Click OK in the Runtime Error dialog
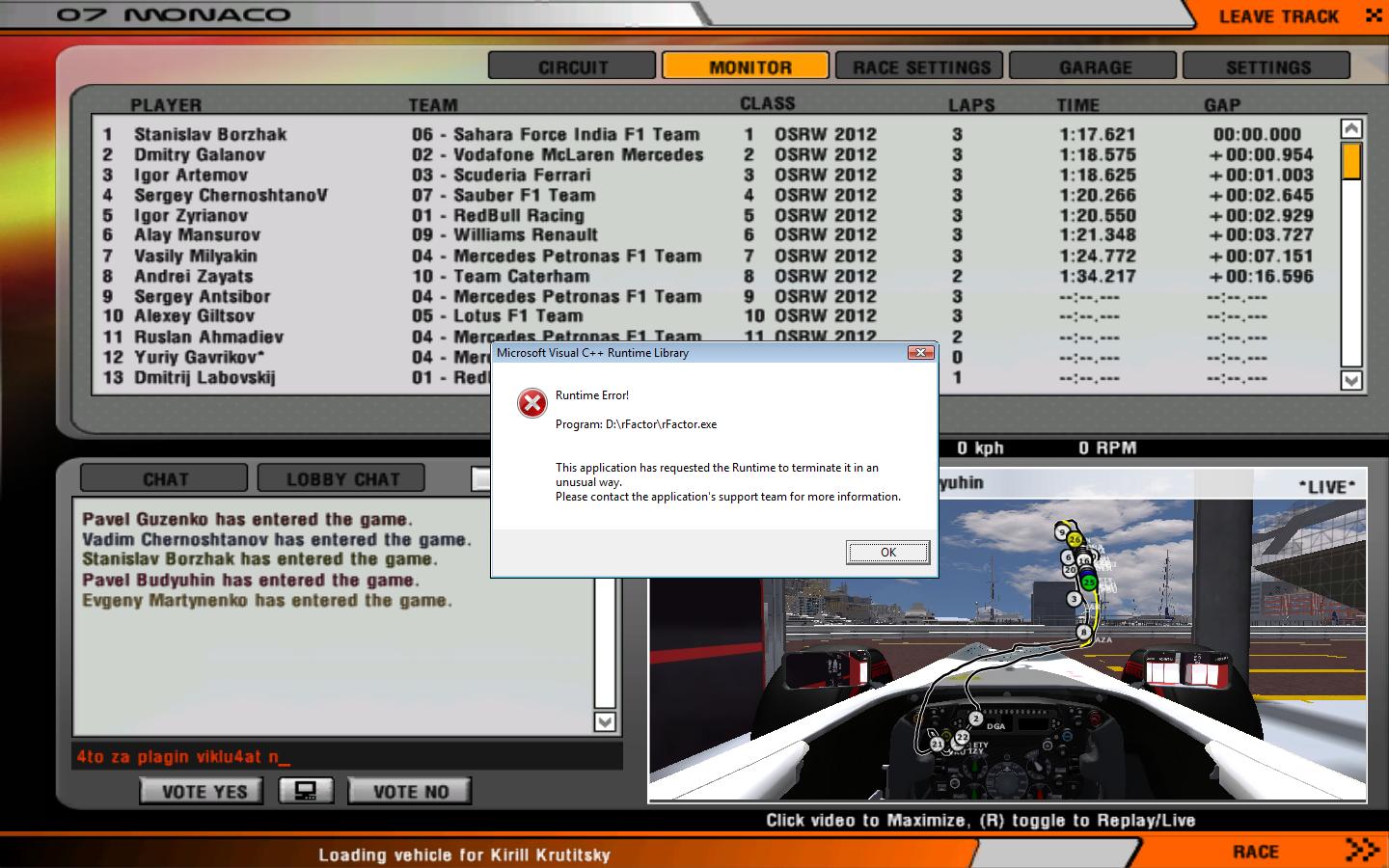Image resolution: width=1389 pixels, height=868 pixels. (x=888, y=553)
